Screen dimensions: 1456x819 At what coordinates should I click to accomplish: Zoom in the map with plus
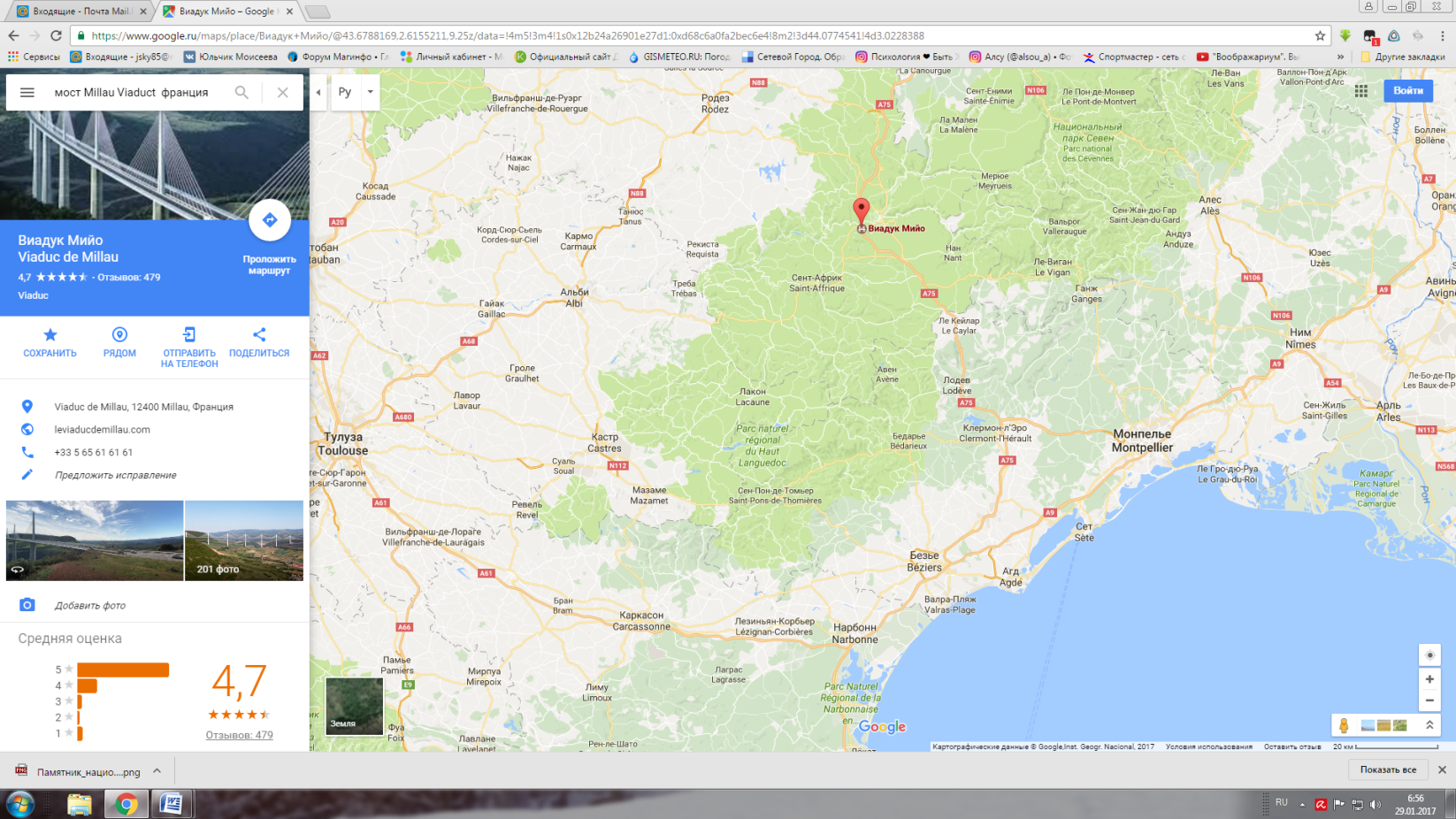click(x=1429, y=679)
